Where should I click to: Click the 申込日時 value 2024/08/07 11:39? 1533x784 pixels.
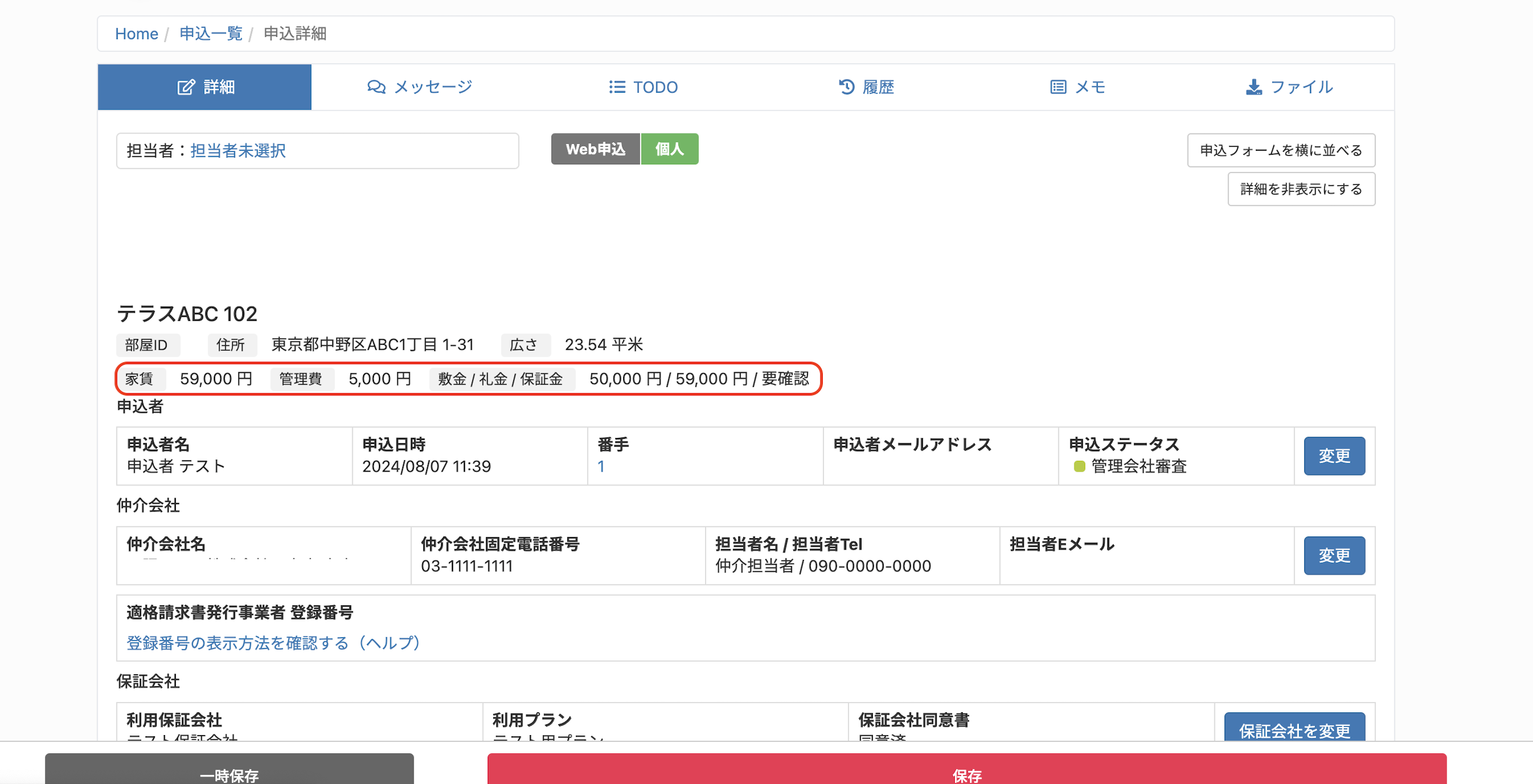(427, 467)
